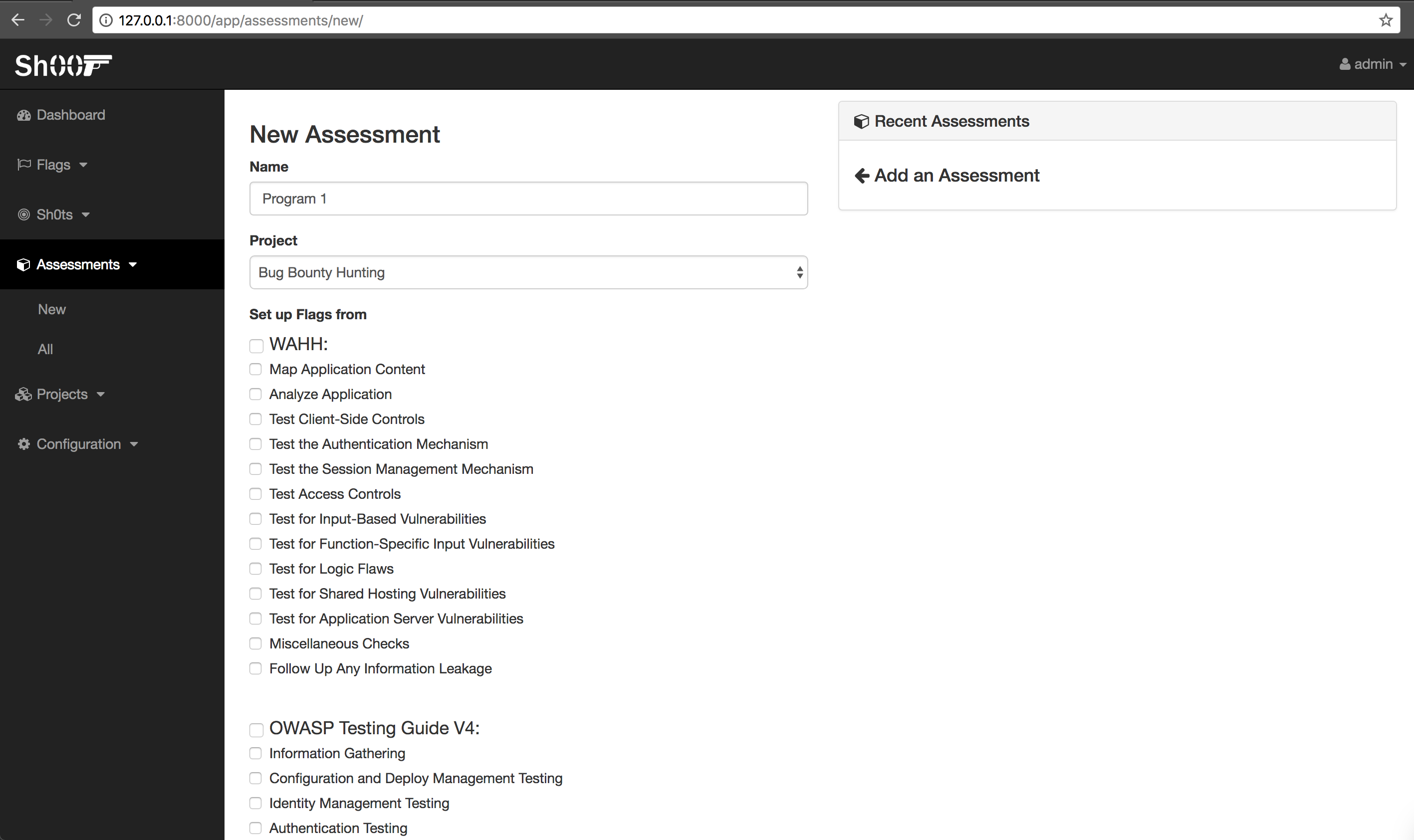Image resolution: width=1414 pixels, height=840 pixels.
Task: Click the Dashboard sidebar icon
Action: (x=23, y=114)
